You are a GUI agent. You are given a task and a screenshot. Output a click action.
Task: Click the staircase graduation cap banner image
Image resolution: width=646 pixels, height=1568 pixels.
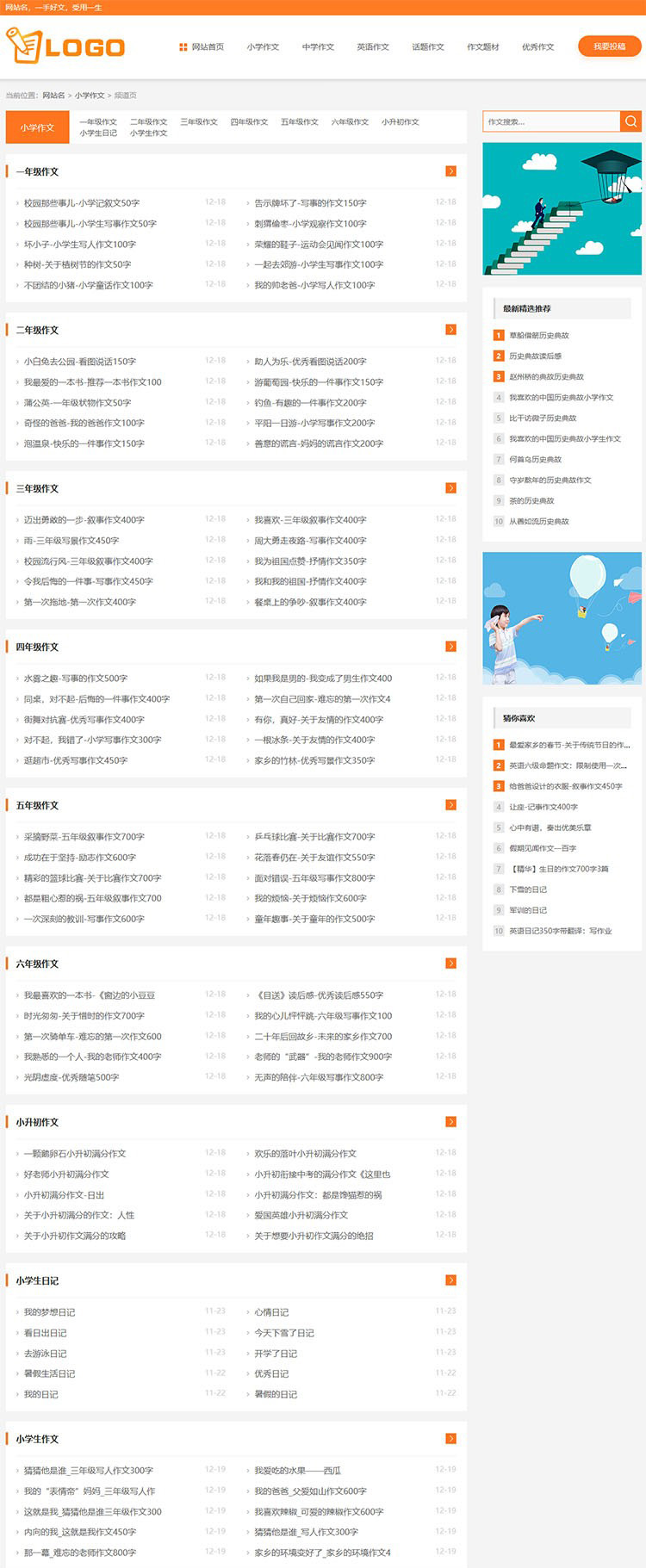coord(562,209)
